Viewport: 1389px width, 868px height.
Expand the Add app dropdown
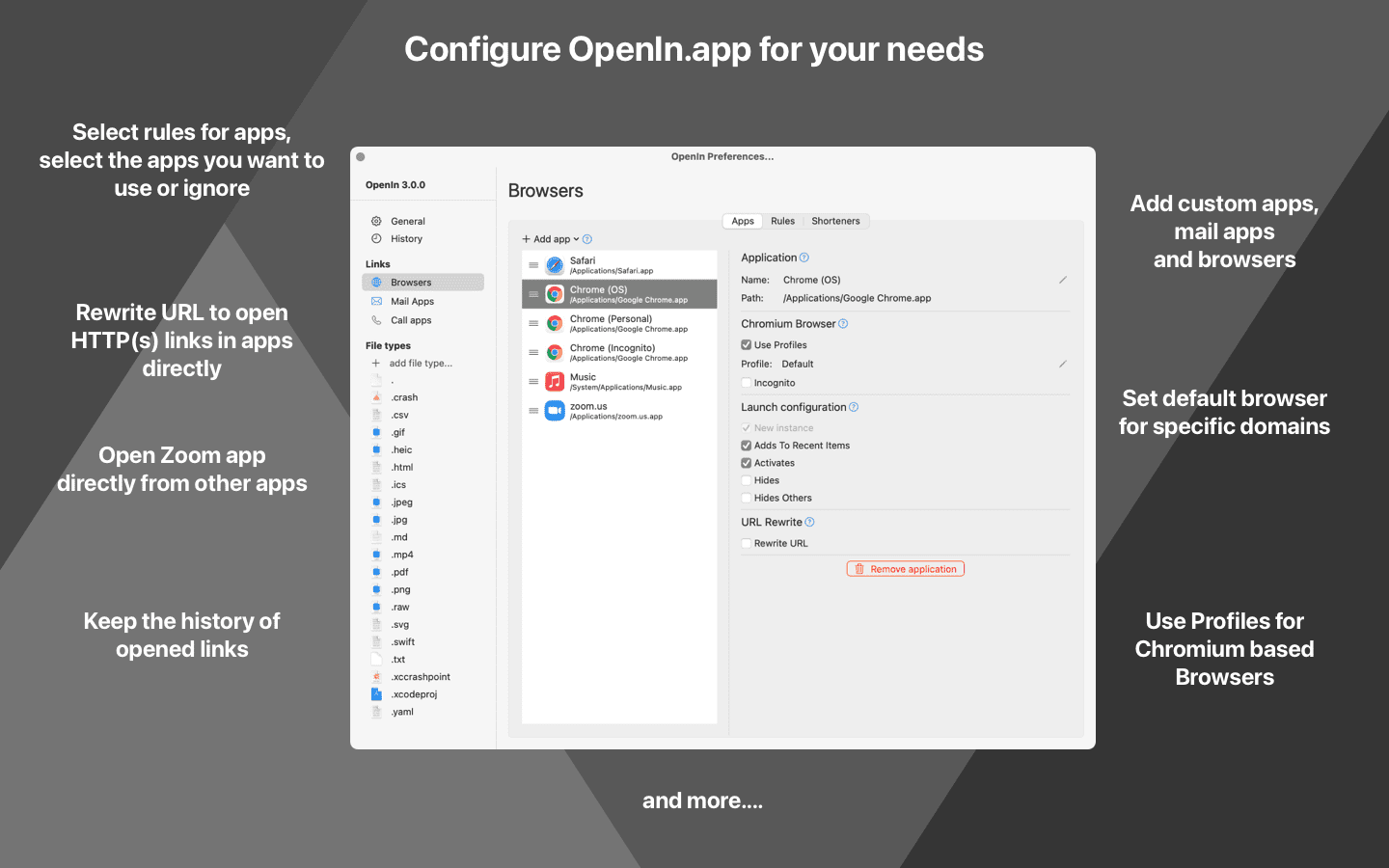551,239
